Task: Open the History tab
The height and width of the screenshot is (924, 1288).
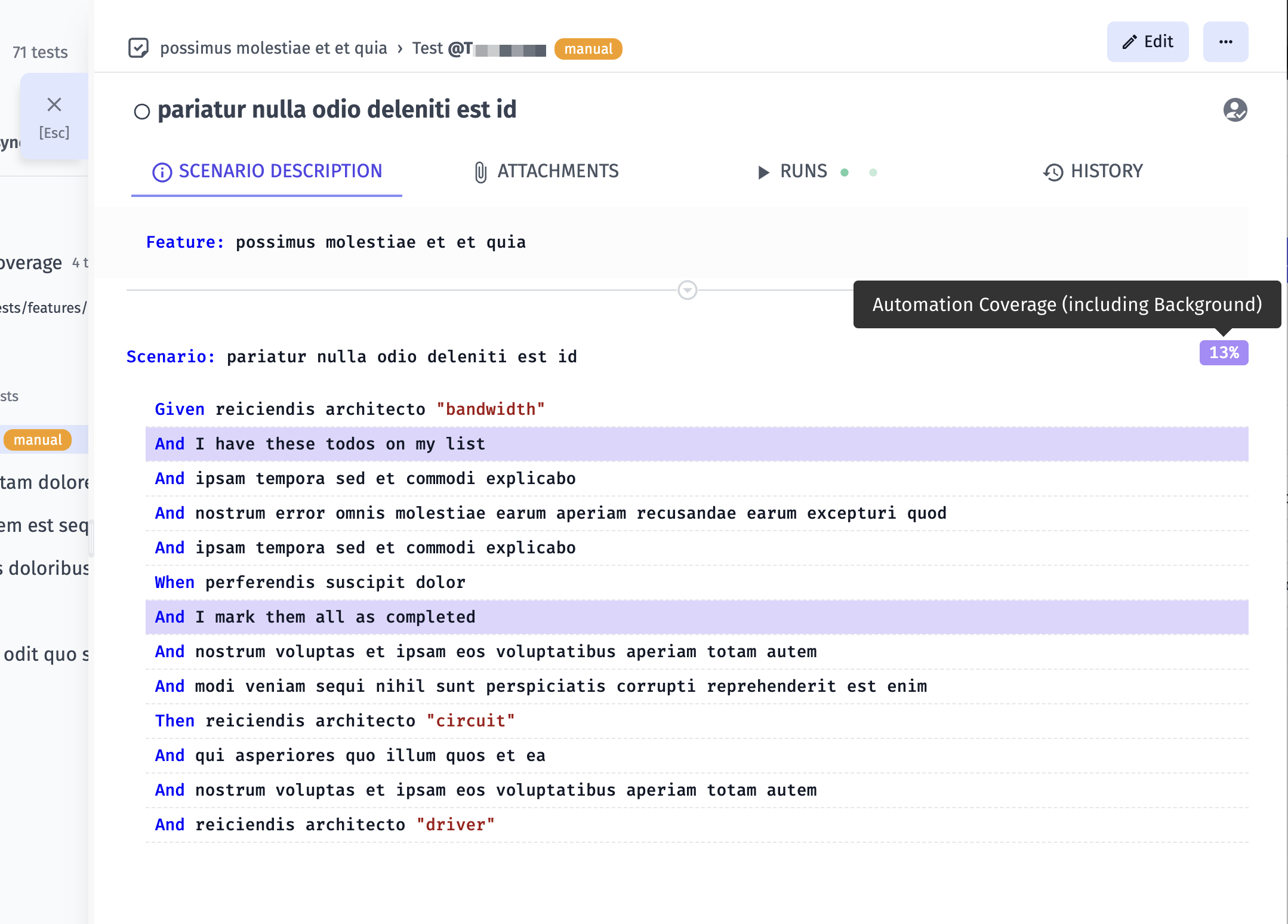Action: click(1093, 172)
